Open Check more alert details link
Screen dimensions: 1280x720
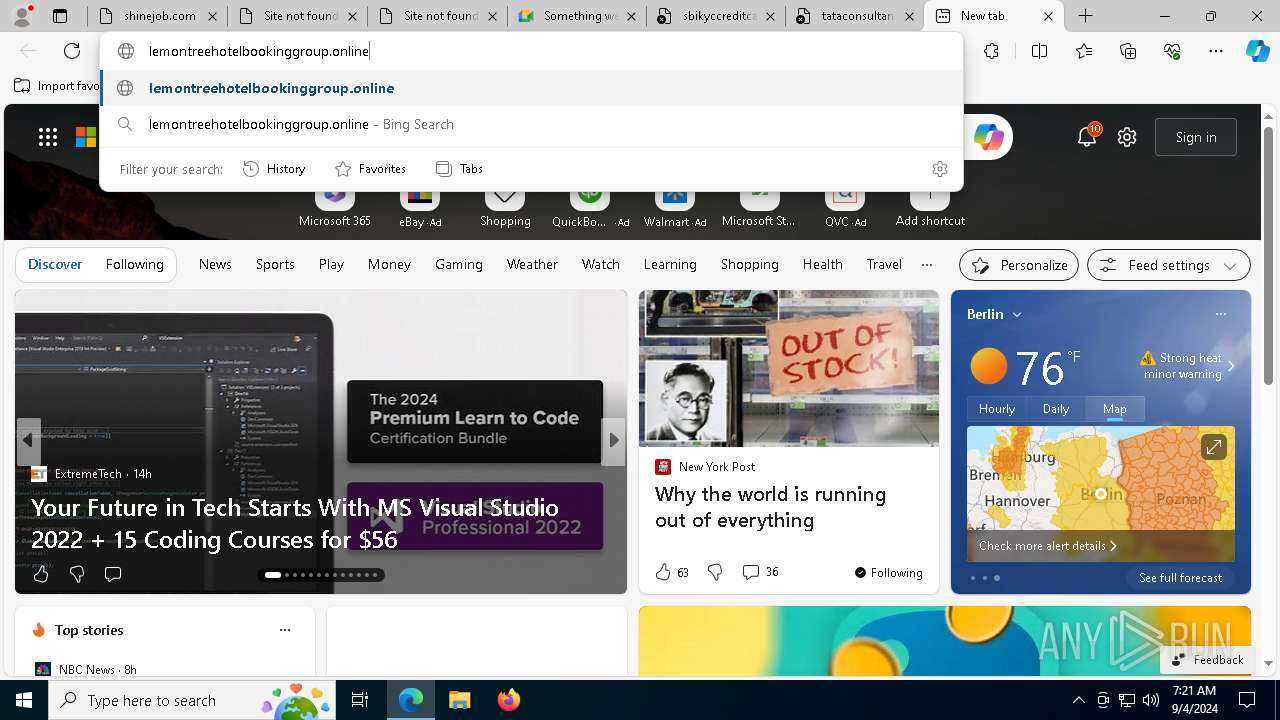tap(1048, 546)
